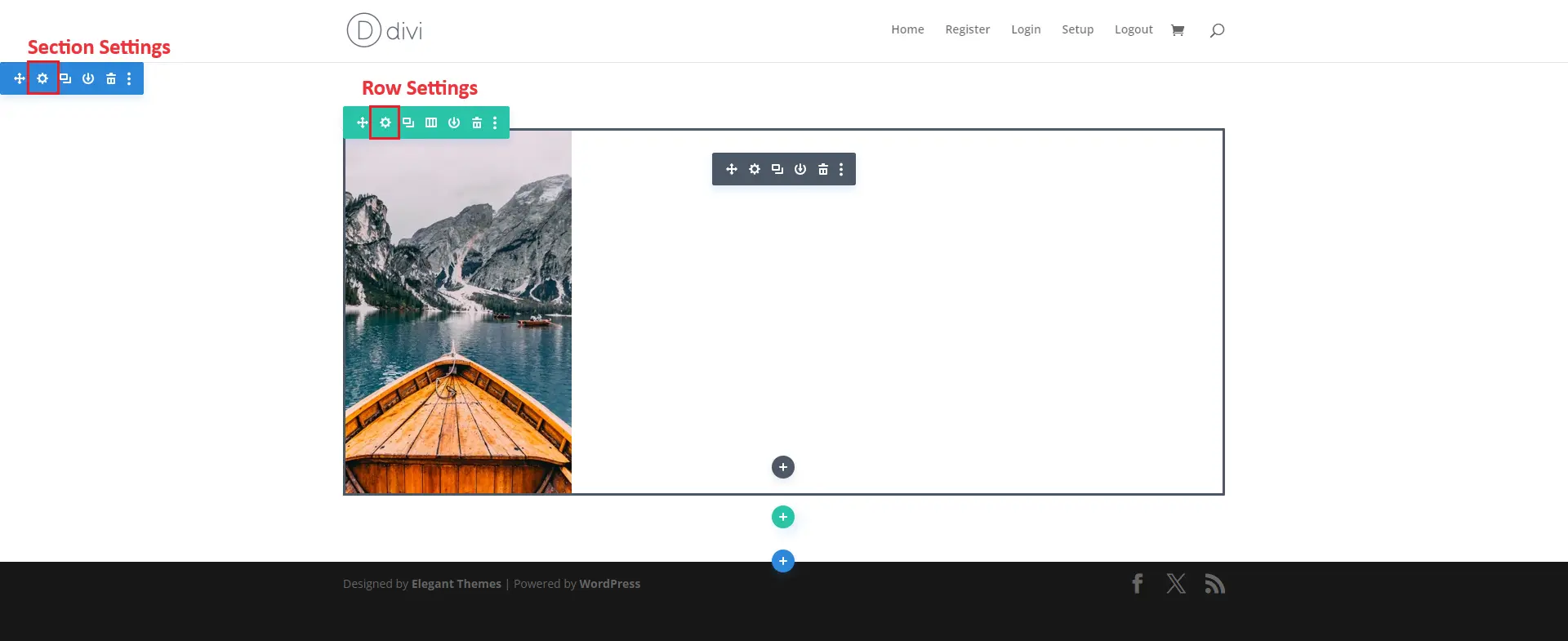Duplicate the section from the blue toolbar
This screenshot has width=1568, height=641.
click(65, 78)
